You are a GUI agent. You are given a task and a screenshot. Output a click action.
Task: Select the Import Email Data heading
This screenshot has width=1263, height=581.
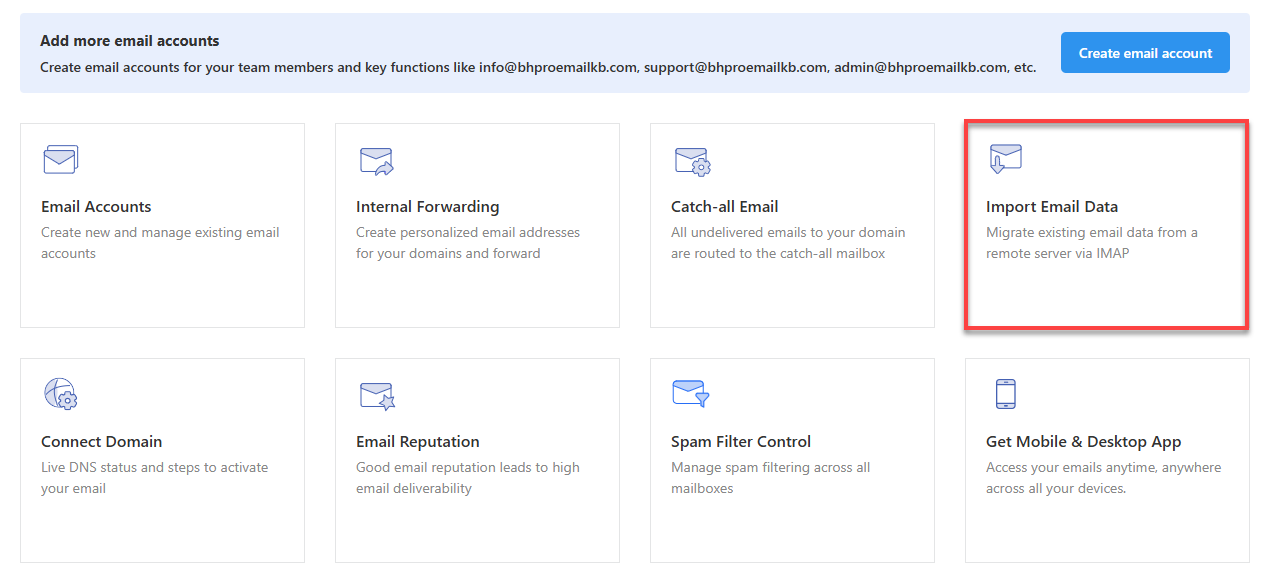1052,207
